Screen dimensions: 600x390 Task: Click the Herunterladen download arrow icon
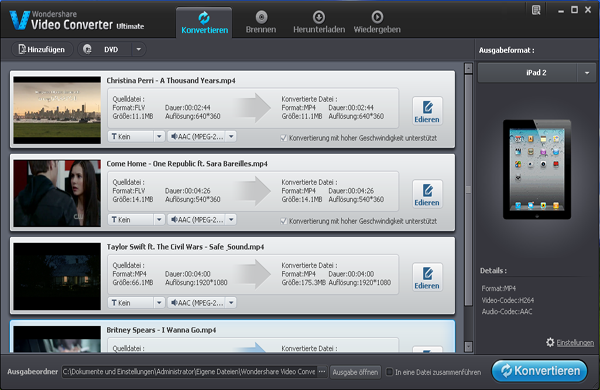319,17
